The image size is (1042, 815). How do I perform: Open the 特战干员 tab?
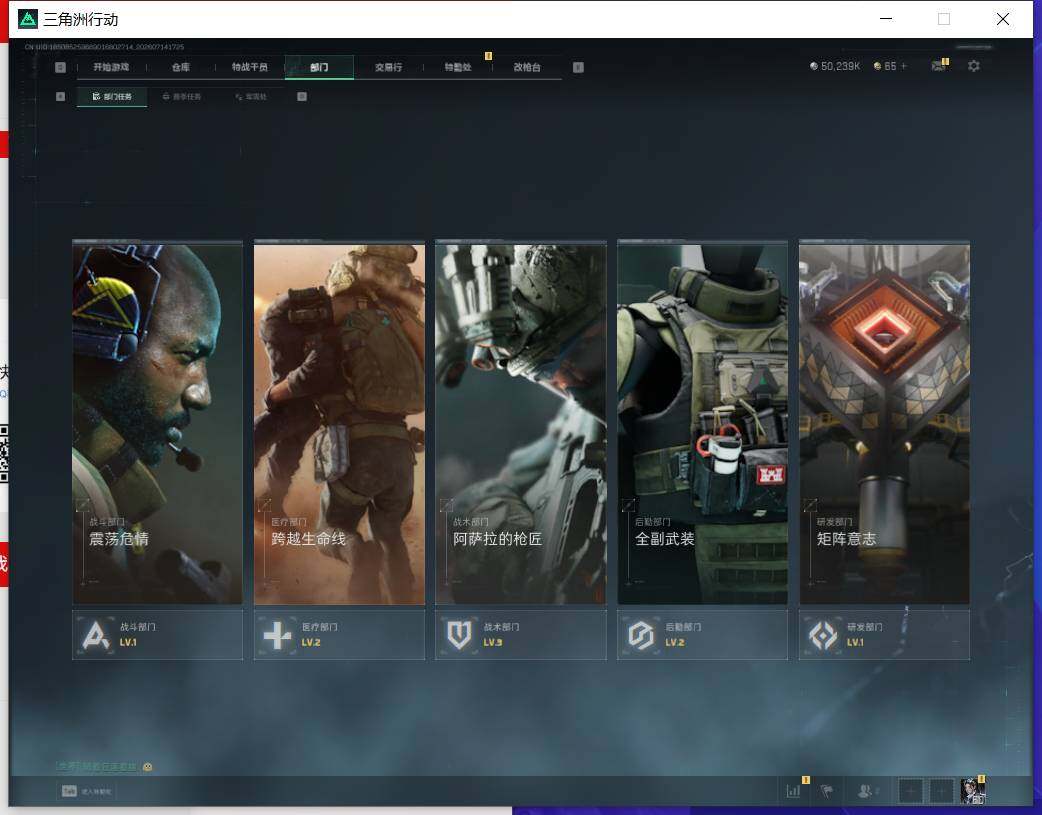pos(249,67)
